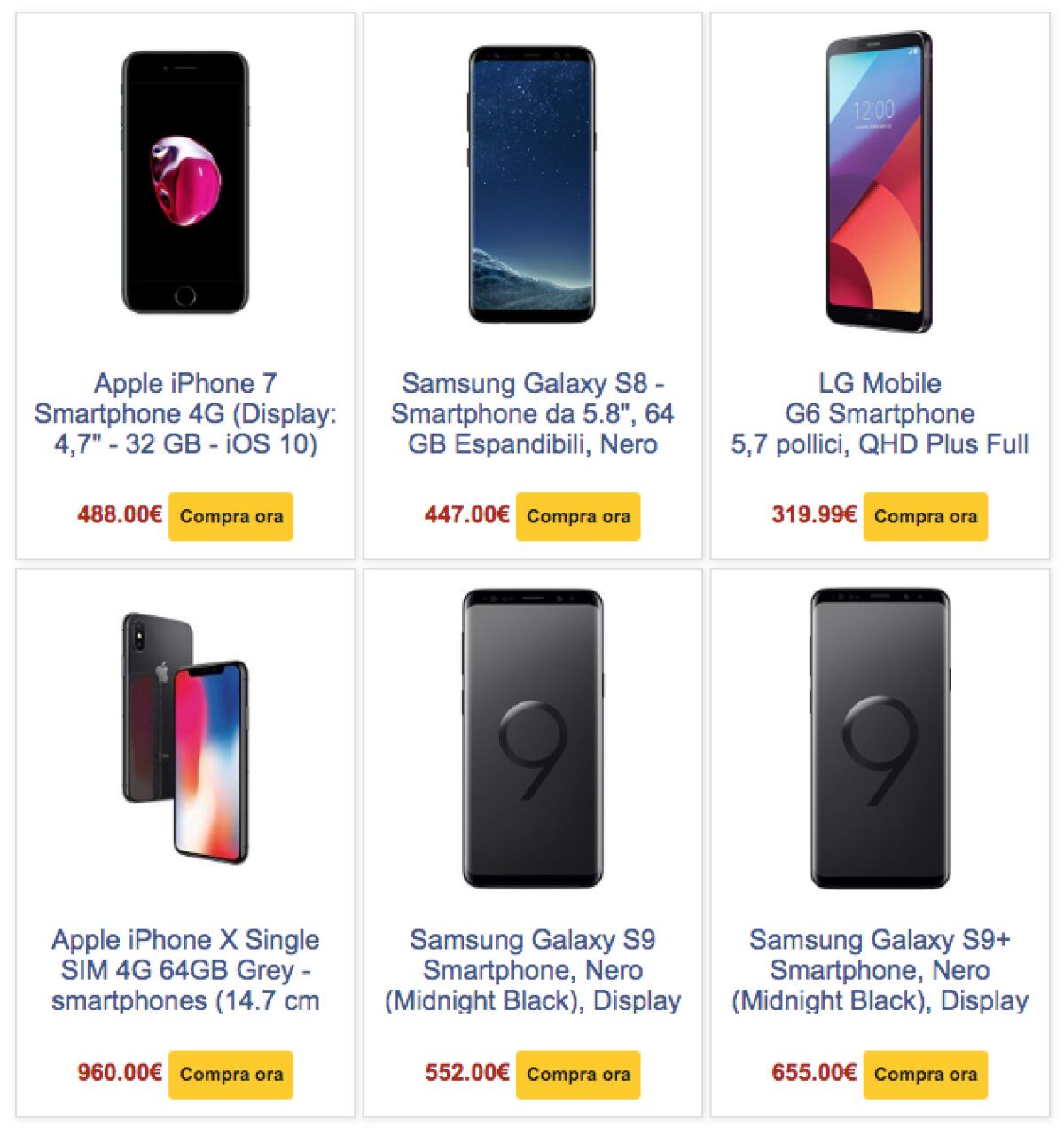
Task: Open the LG Mobile G6 product link
Action: tap(879, 412)
